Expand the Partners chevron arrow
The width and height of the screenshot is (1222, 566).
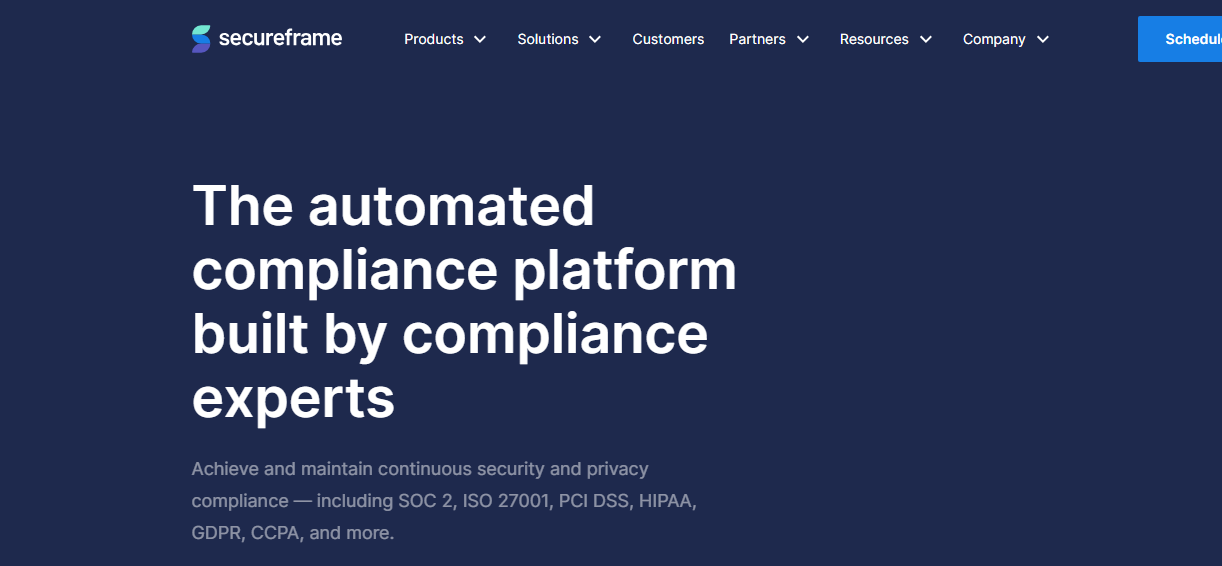coord(803,39)
